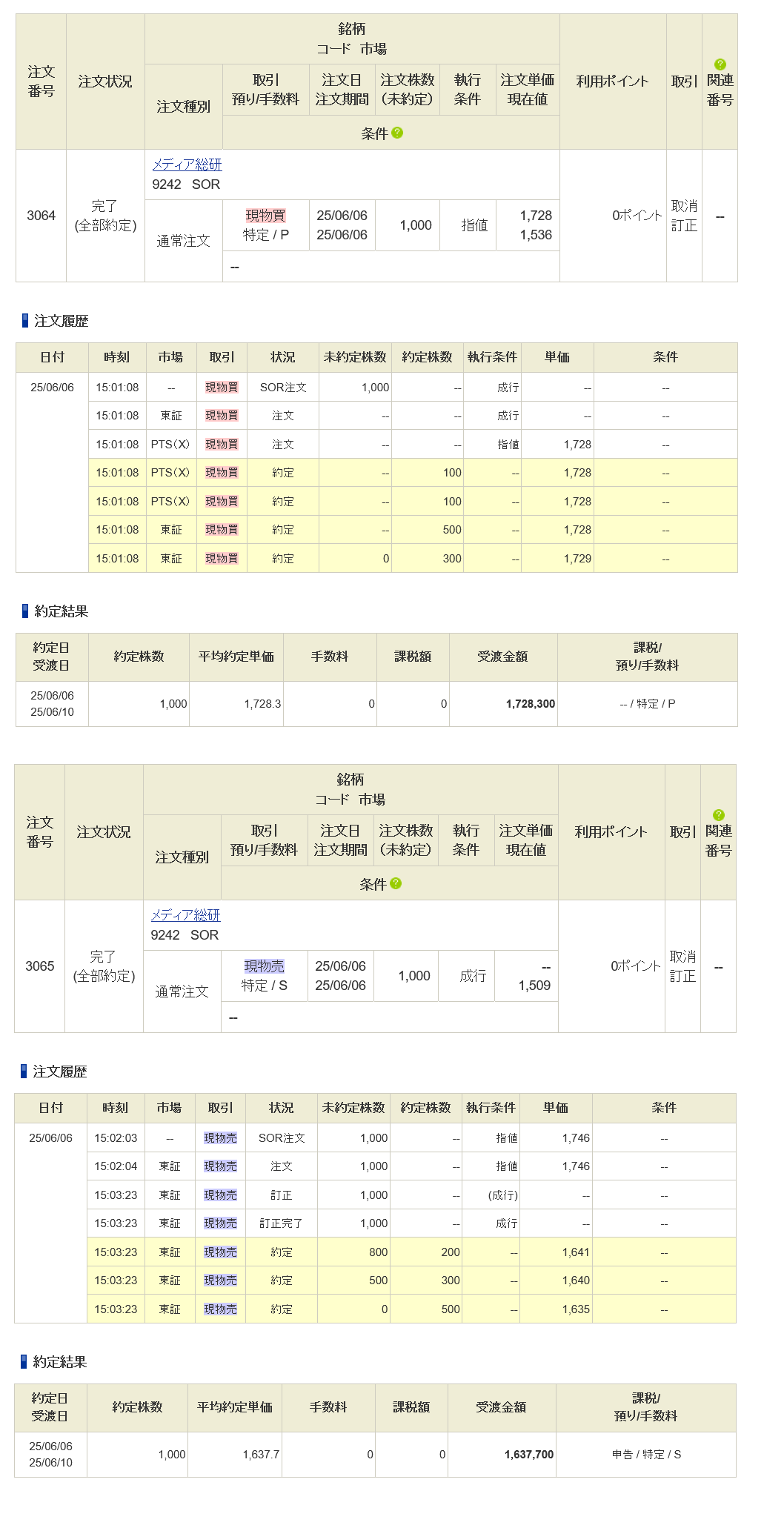Click the help icon beside 条件 in the order 3064 header

[397, 133]
